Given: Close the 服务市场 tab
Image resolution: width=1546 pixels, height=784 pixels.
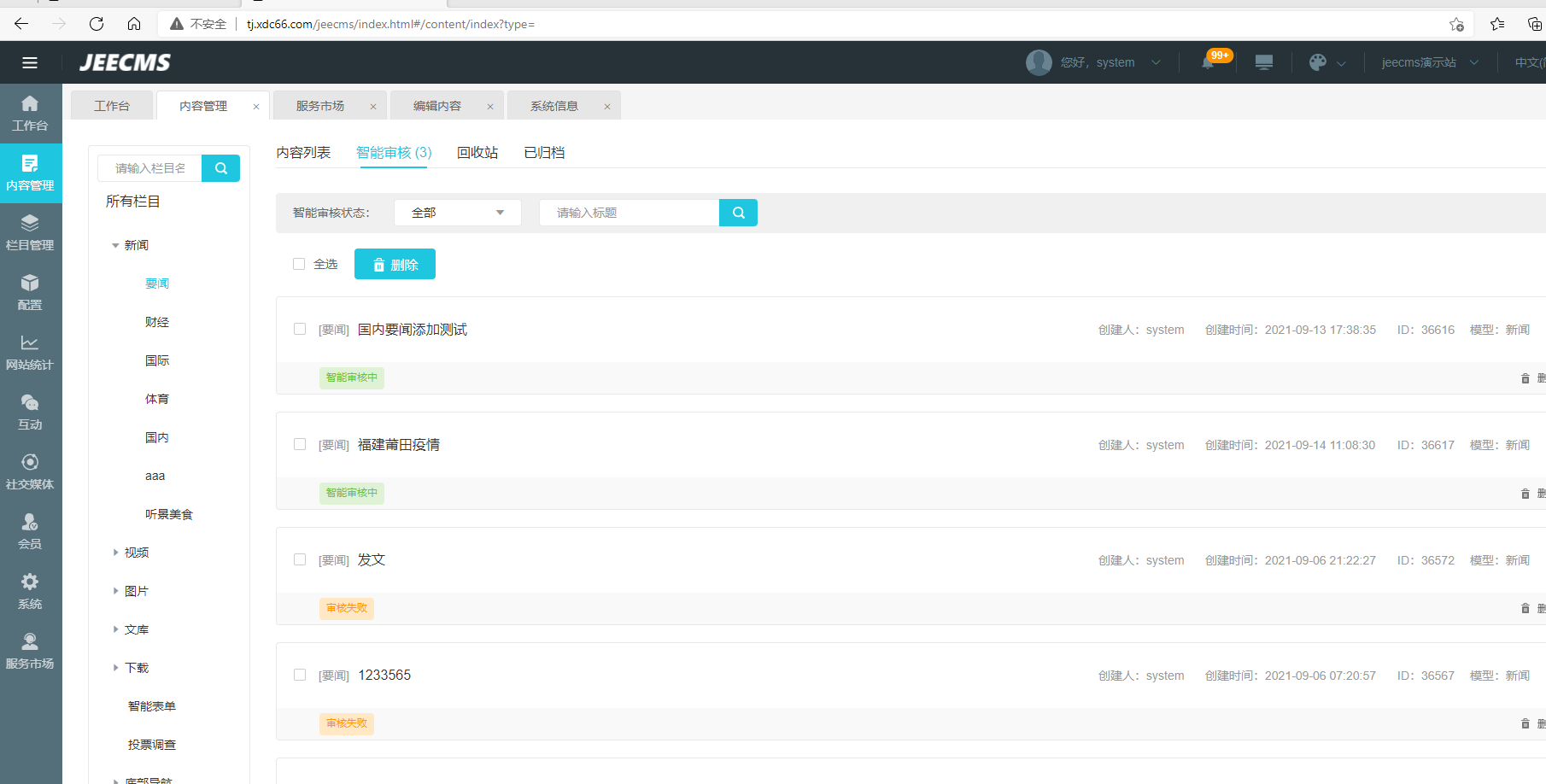Looking at the screenshot, I should click(373, 107).
